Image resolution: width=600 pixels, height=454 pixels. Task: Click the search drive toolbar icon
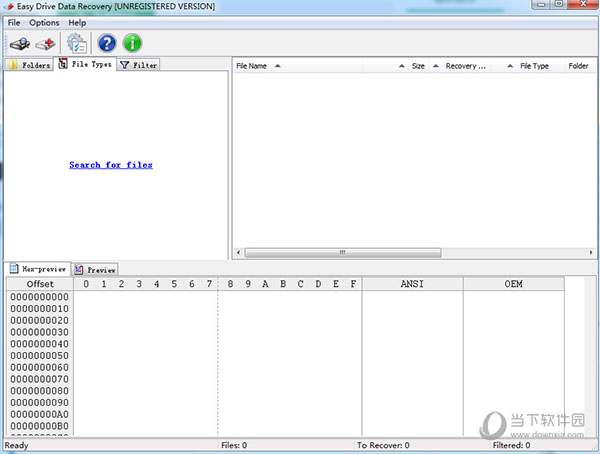(20, 43)
